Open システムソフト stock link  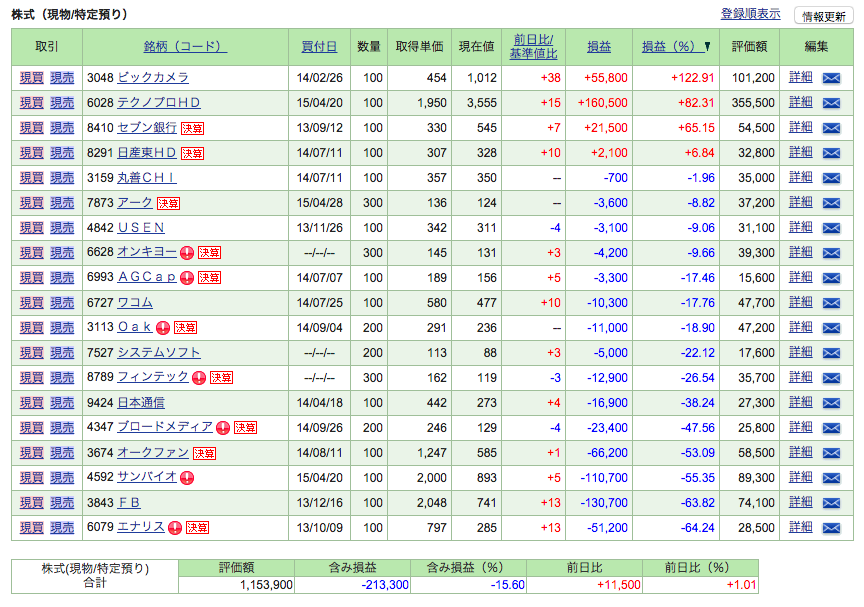point(159,353)
